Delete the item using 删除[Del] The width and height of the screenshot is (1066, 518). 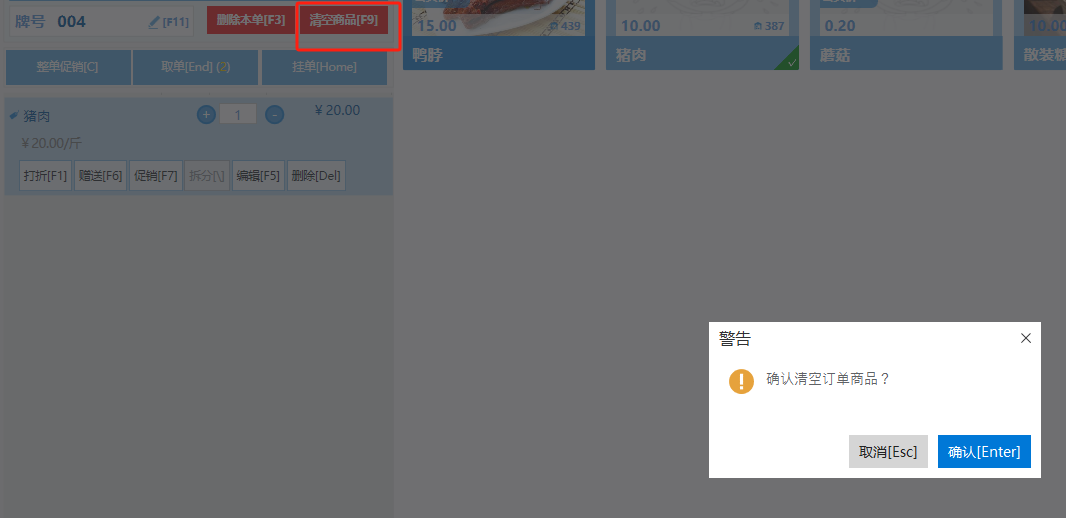click(316, 175)
